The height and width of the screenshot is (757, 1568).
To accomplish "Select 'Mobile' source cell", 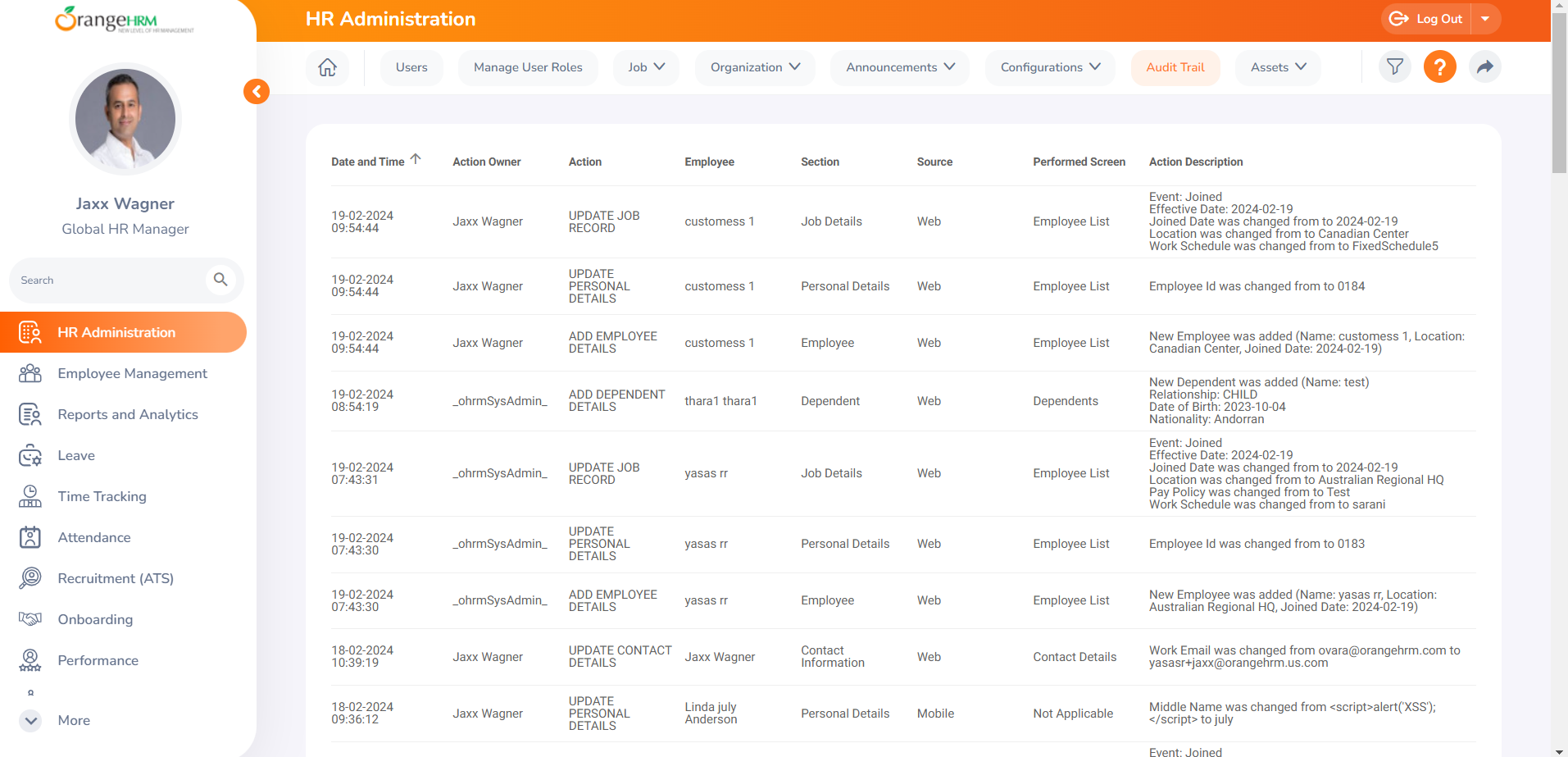I will 935,714.
